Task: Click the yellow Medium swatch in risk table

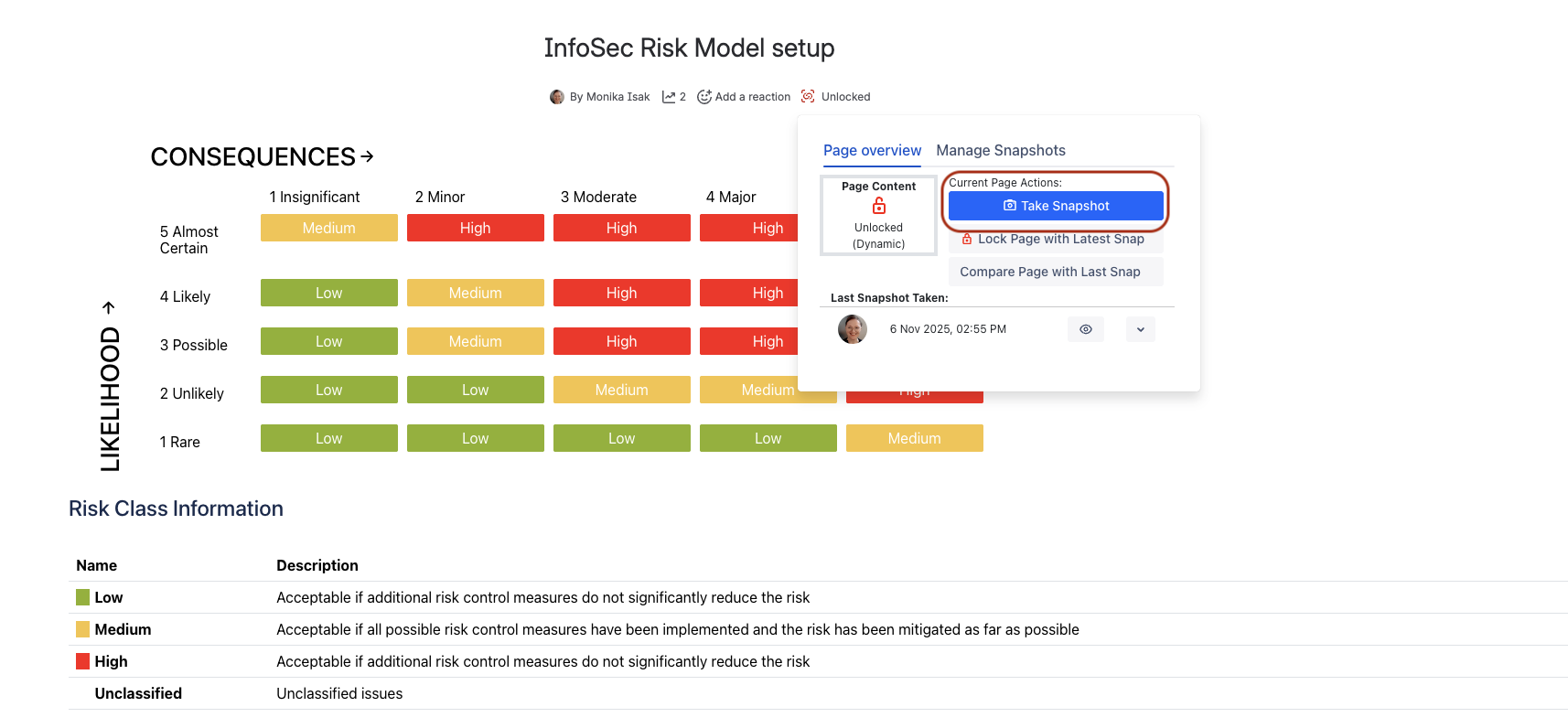Action: [82, 629]
